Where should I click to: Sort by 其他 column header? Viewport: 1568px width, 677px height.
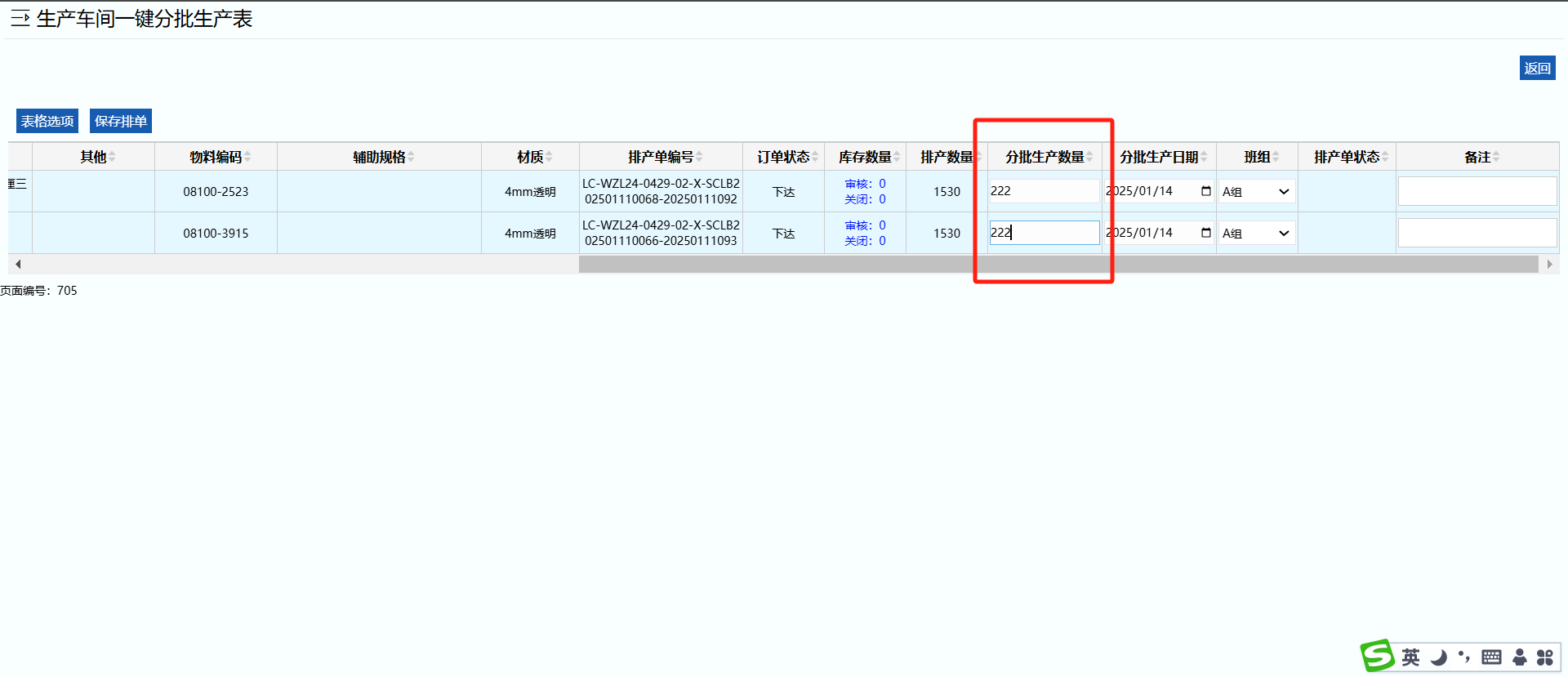[x=93, y=157]
